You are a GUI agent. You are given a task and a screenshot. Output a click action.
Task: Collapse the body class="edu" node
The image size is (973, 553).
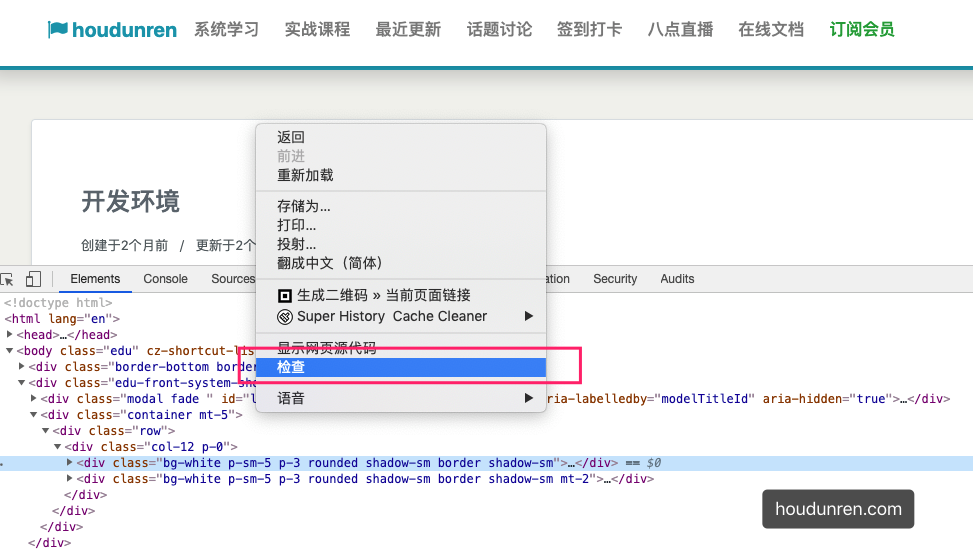(10, 351)
